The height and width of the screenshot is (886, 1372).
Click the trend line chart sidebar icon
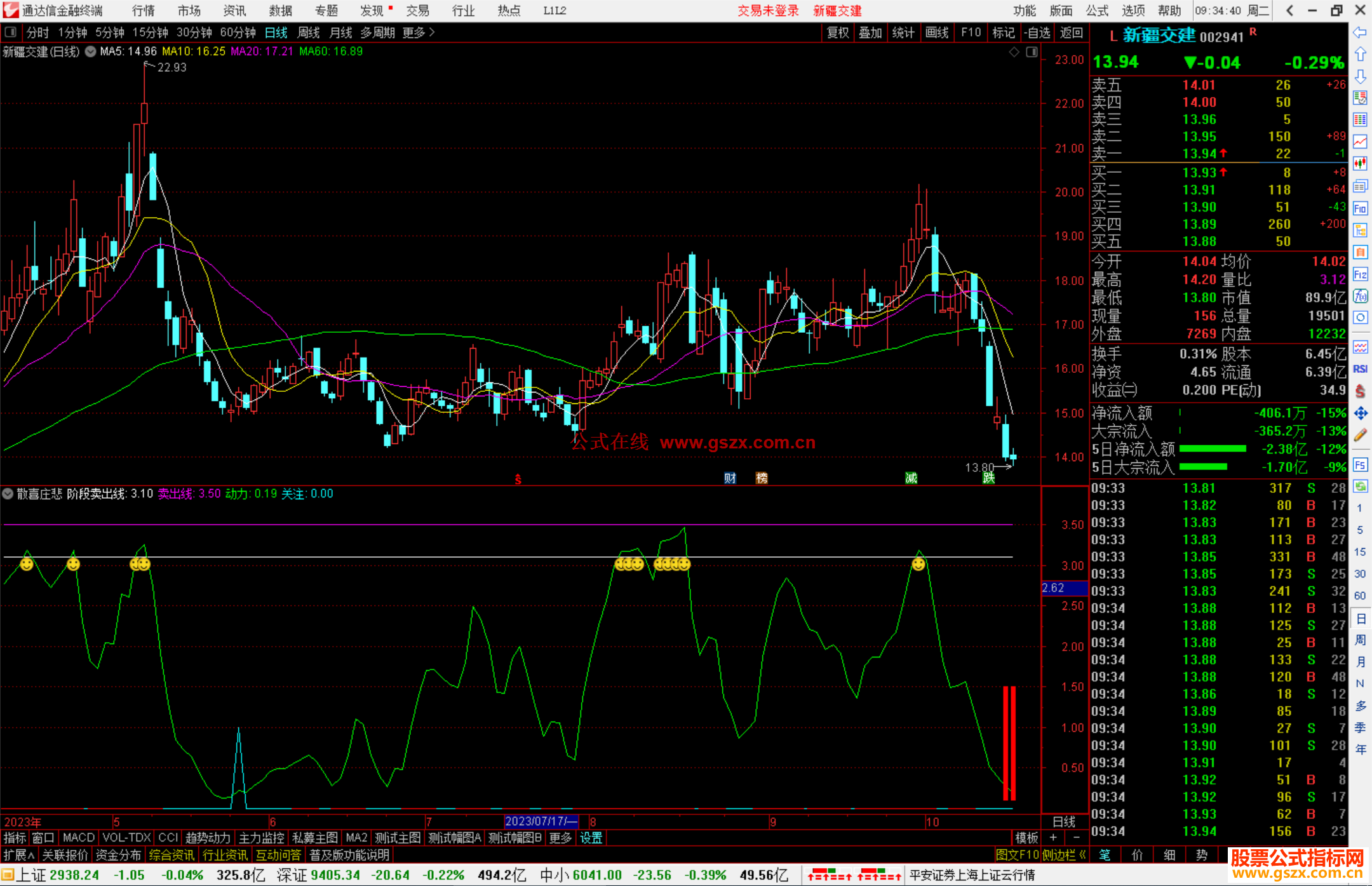point(1360,142)
